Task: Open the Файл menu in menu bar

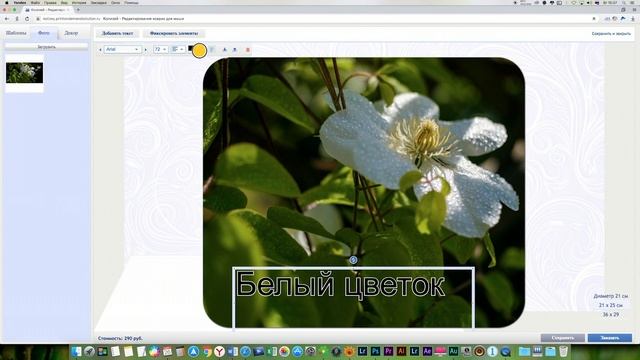Action: (x=35, y=2)
